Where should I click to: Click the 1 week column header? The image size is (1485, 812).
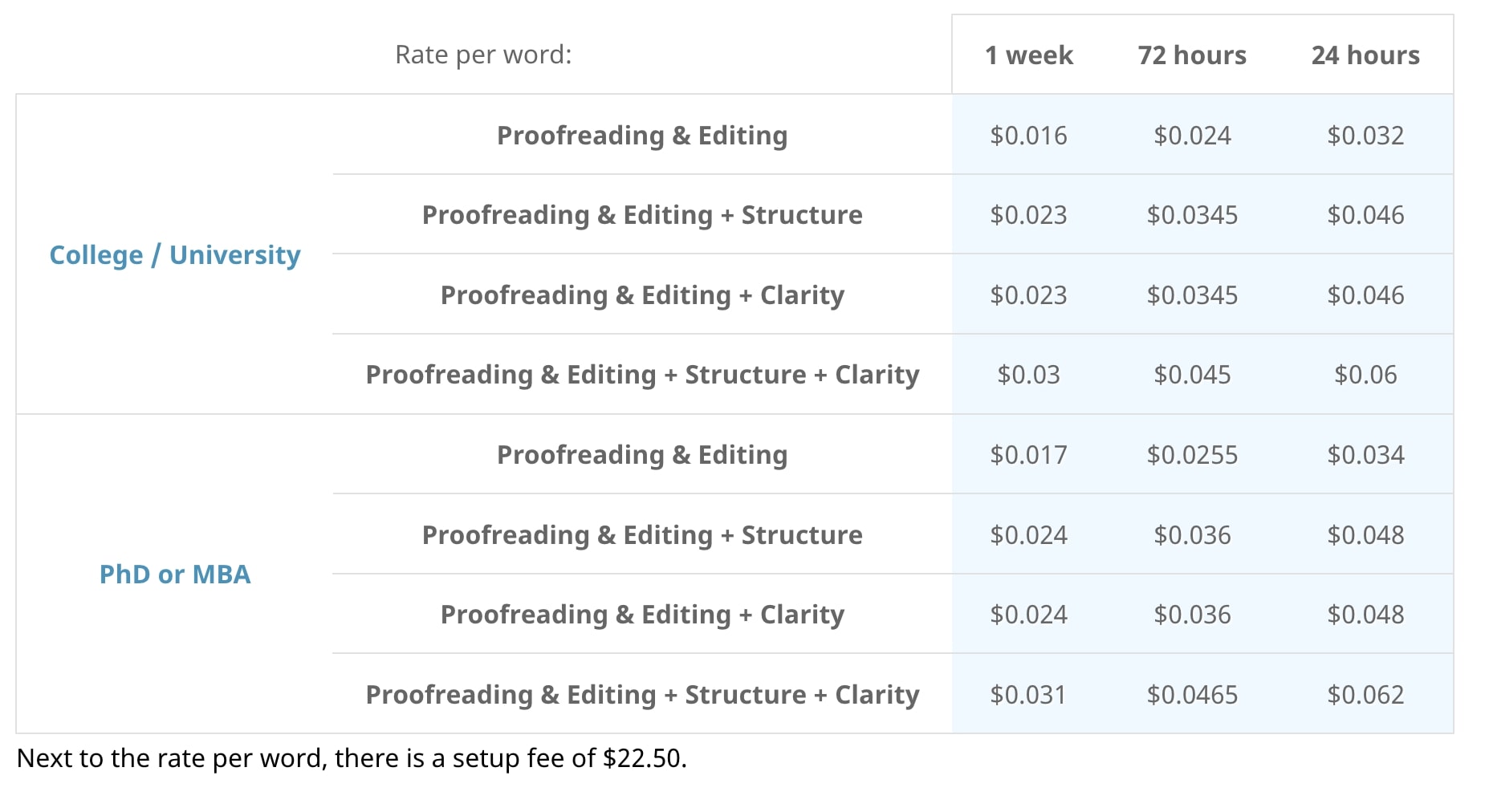tap(1028, 55)
